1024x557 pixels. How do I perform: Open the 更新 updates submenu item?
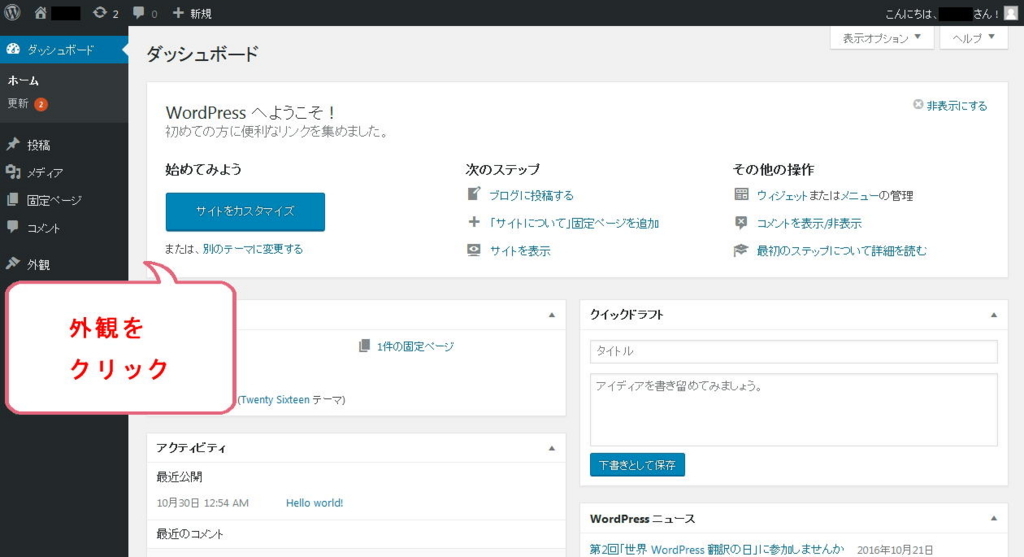(18, 103)
